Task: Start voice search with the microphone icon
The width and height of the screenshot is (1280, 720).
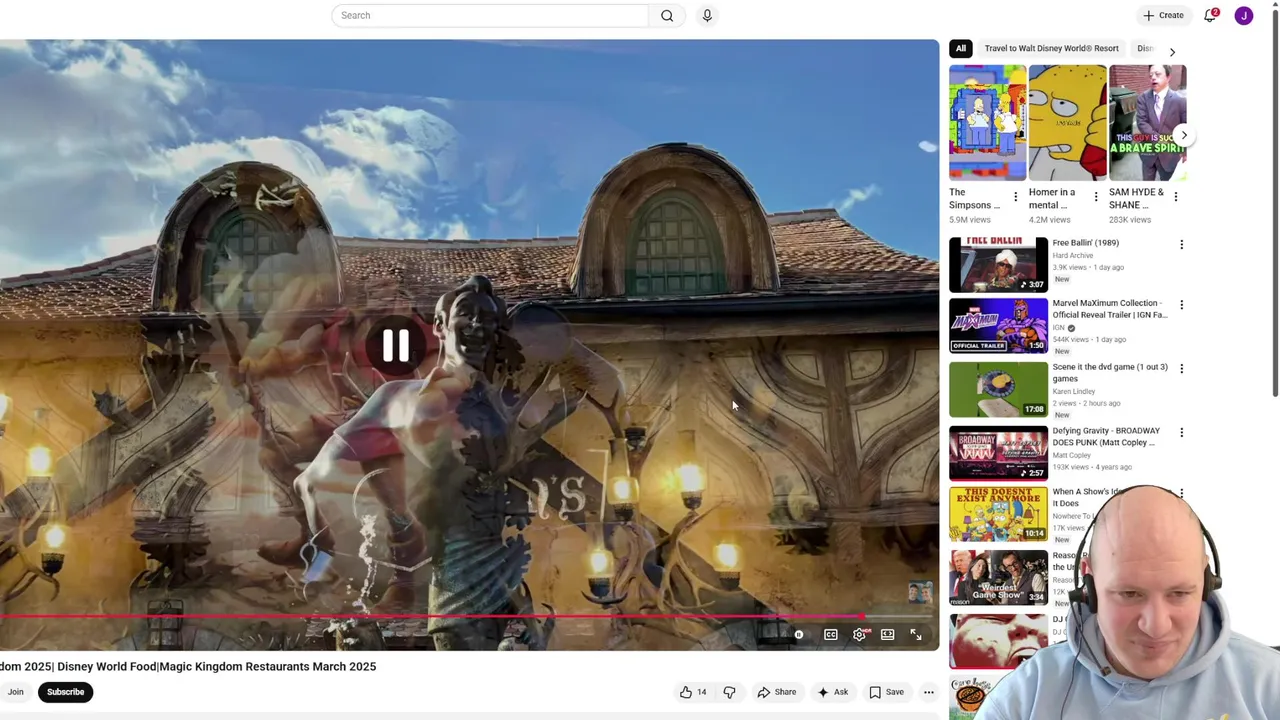Action: point(707,15)
